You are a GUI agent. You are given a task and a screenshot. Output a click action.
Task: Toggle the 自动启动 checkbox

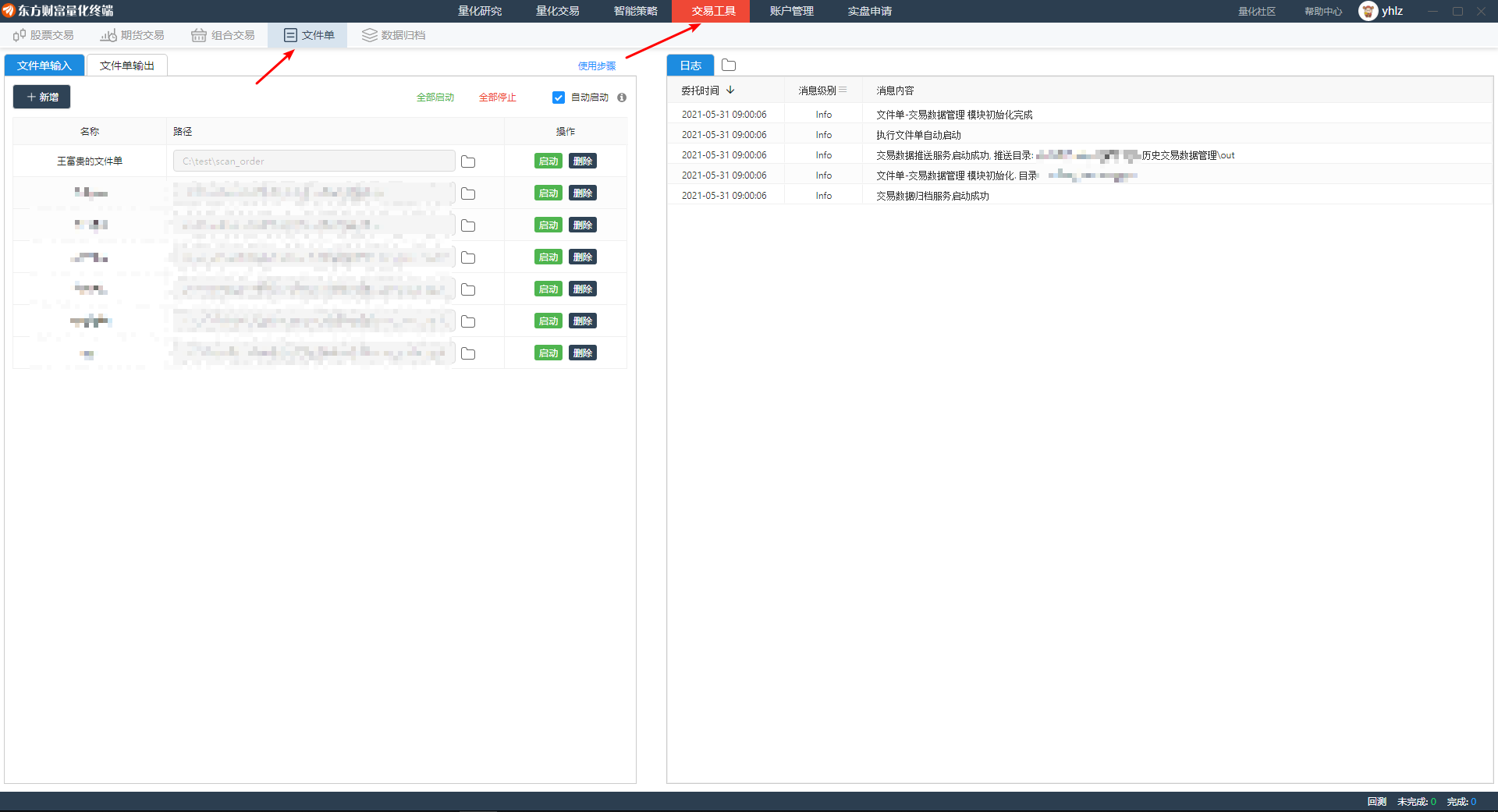[x=559, y=98]
